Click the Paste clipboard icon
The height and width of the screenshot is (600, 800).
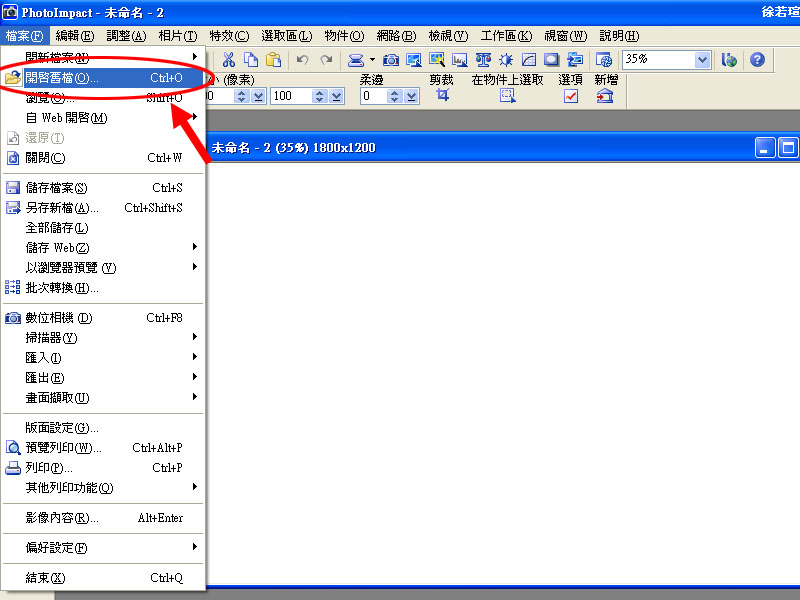(273, 60)
